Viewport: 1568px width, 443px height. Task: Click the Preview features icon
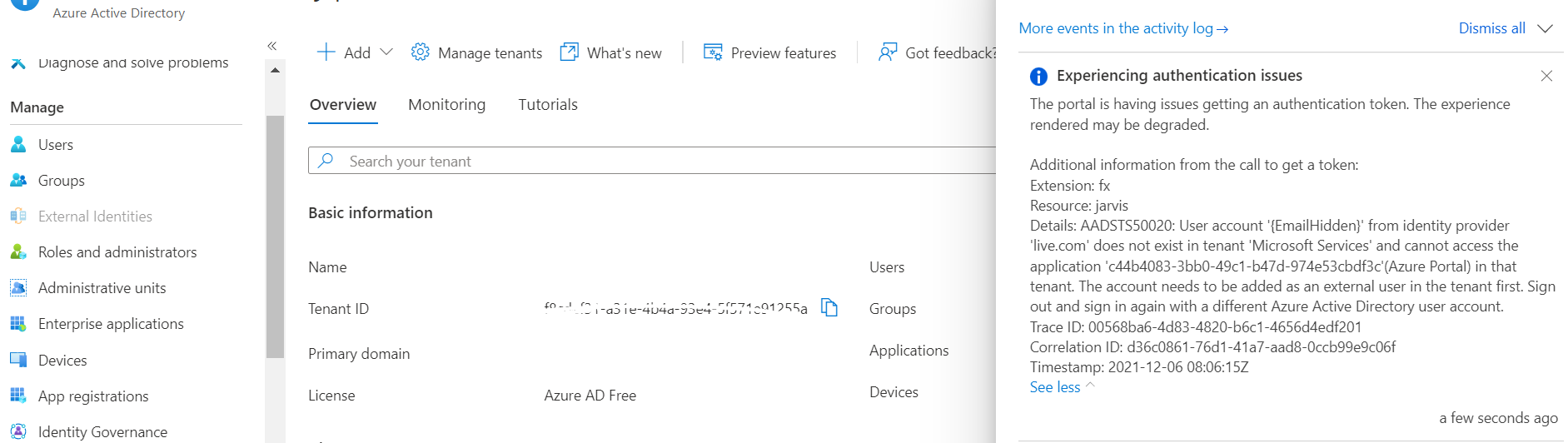(713, 52)
